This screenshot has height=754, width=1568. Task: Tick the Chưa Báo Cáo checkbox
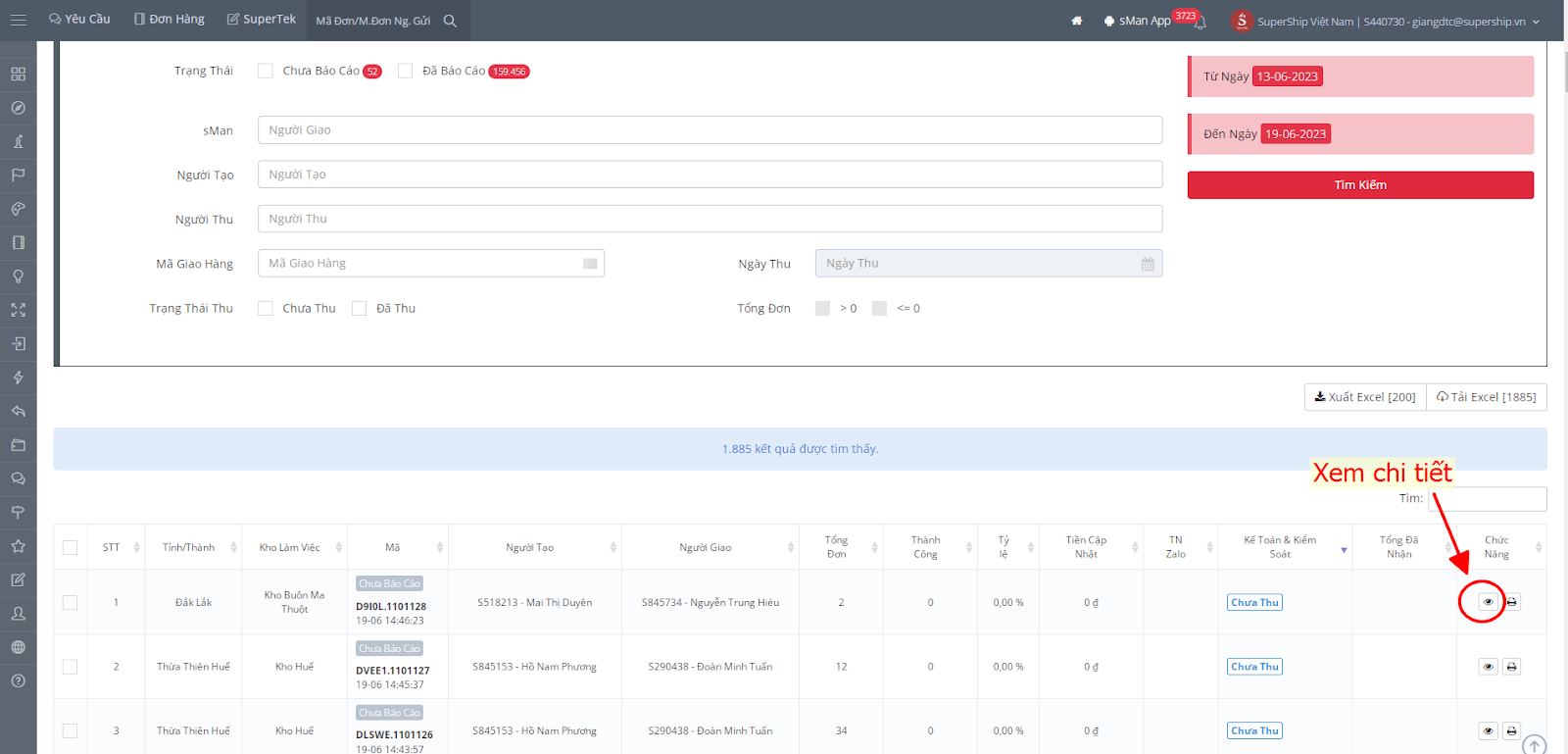pos(266,71)
